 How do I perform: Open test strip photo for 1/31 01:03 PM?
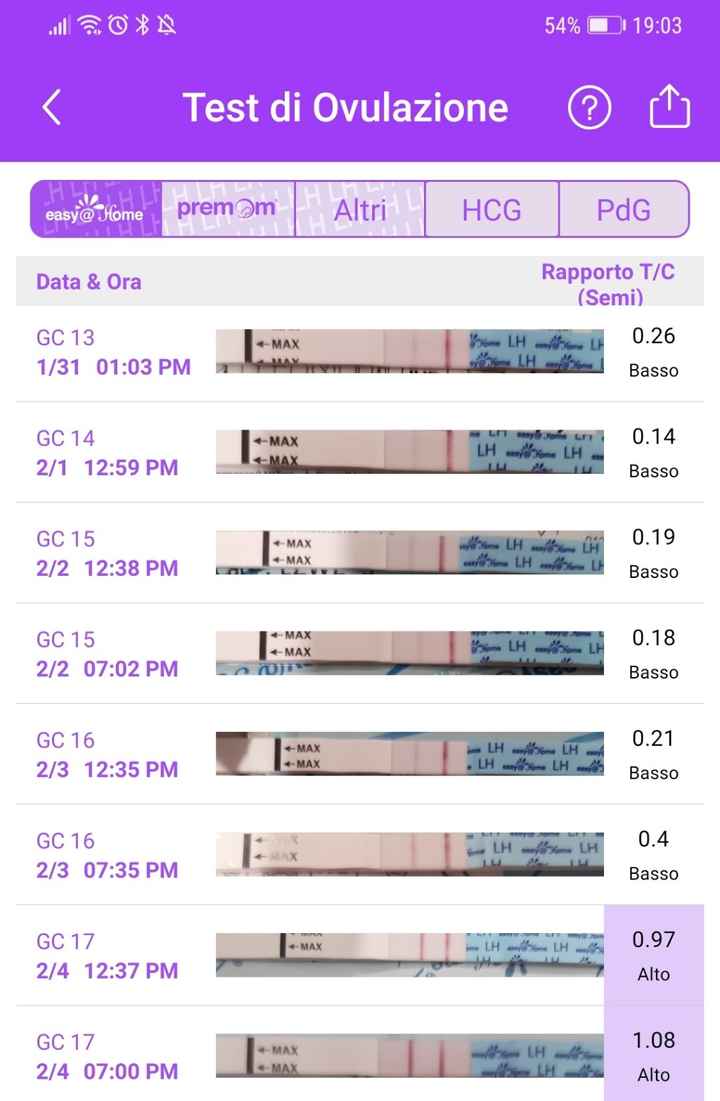410,352
